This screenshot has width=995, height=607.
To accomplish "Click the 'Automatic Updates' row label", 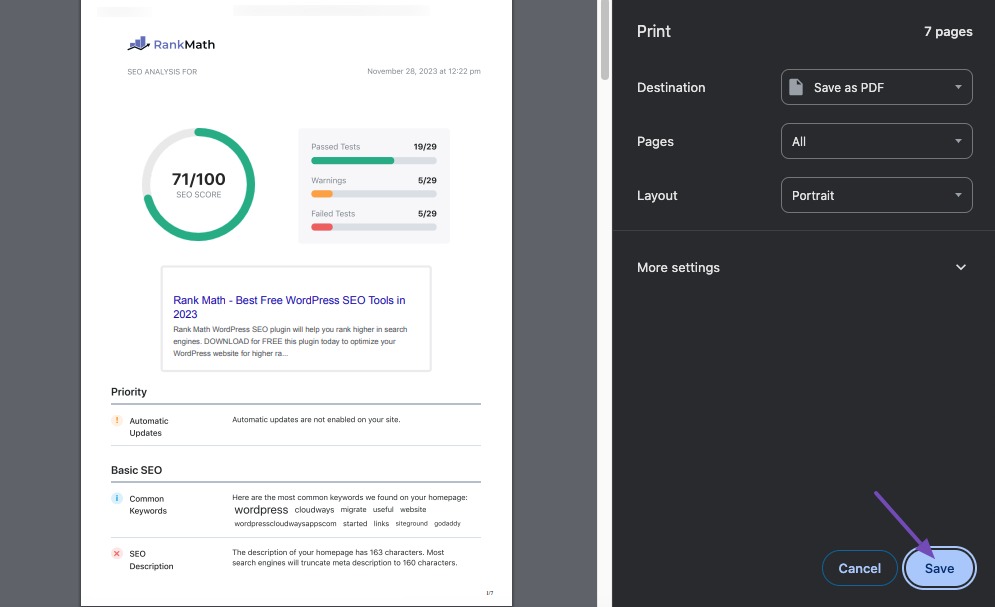I will 149,427.
